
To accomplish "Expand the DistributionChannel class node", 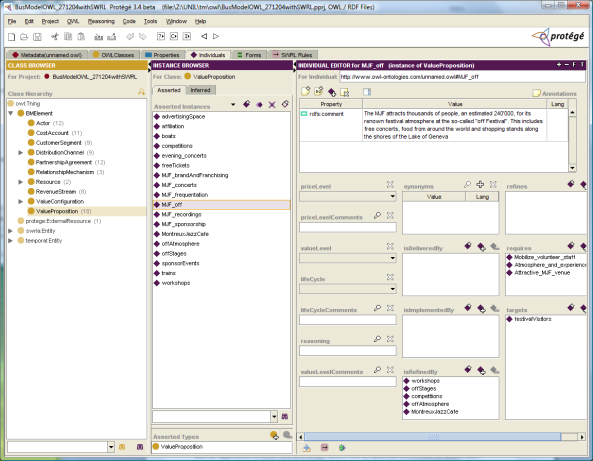I will [x=21, y=152].
